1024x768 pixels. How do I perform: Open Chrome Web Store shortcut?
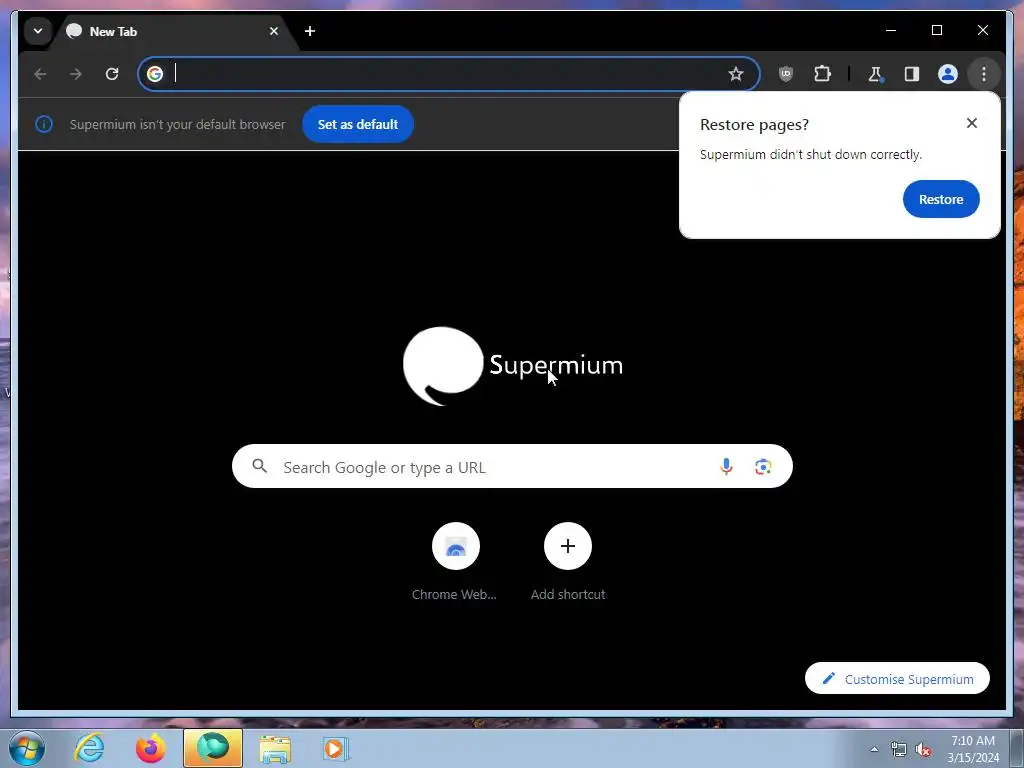click(455, 562)
